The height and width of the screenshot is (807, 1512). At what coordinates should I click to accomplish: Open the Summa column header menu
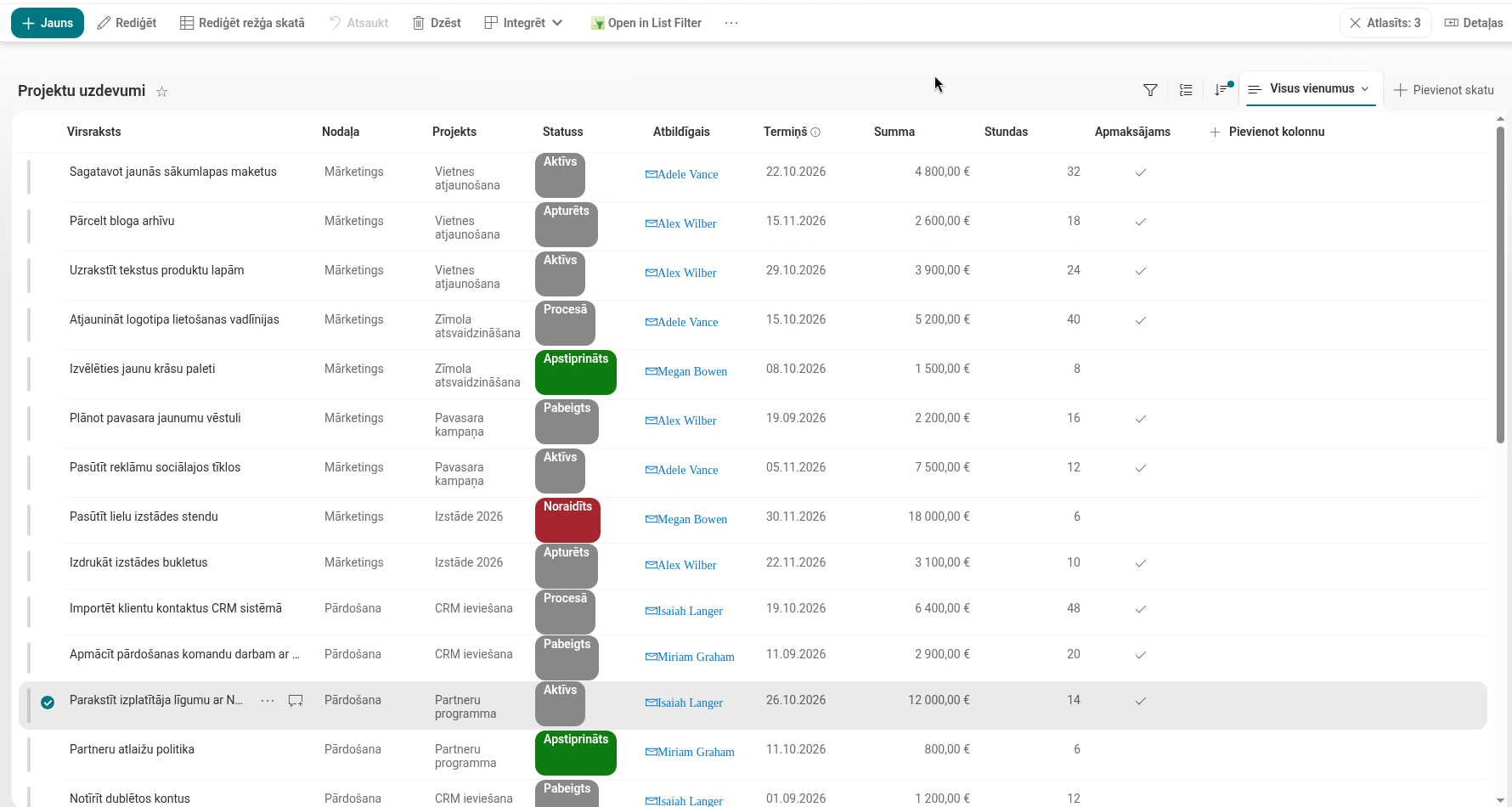[894, 132]
